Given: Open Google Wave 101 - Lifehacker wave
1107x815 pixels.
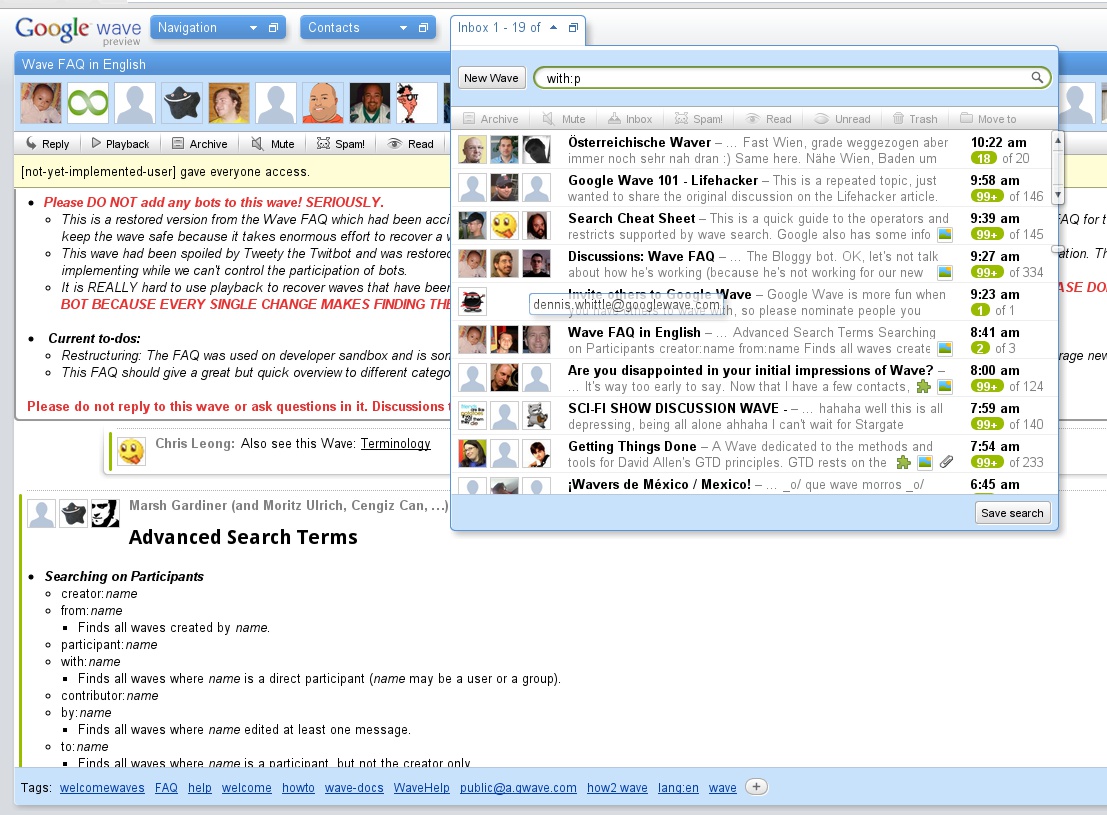Looking at the screenshot, I should pos(752,188).
